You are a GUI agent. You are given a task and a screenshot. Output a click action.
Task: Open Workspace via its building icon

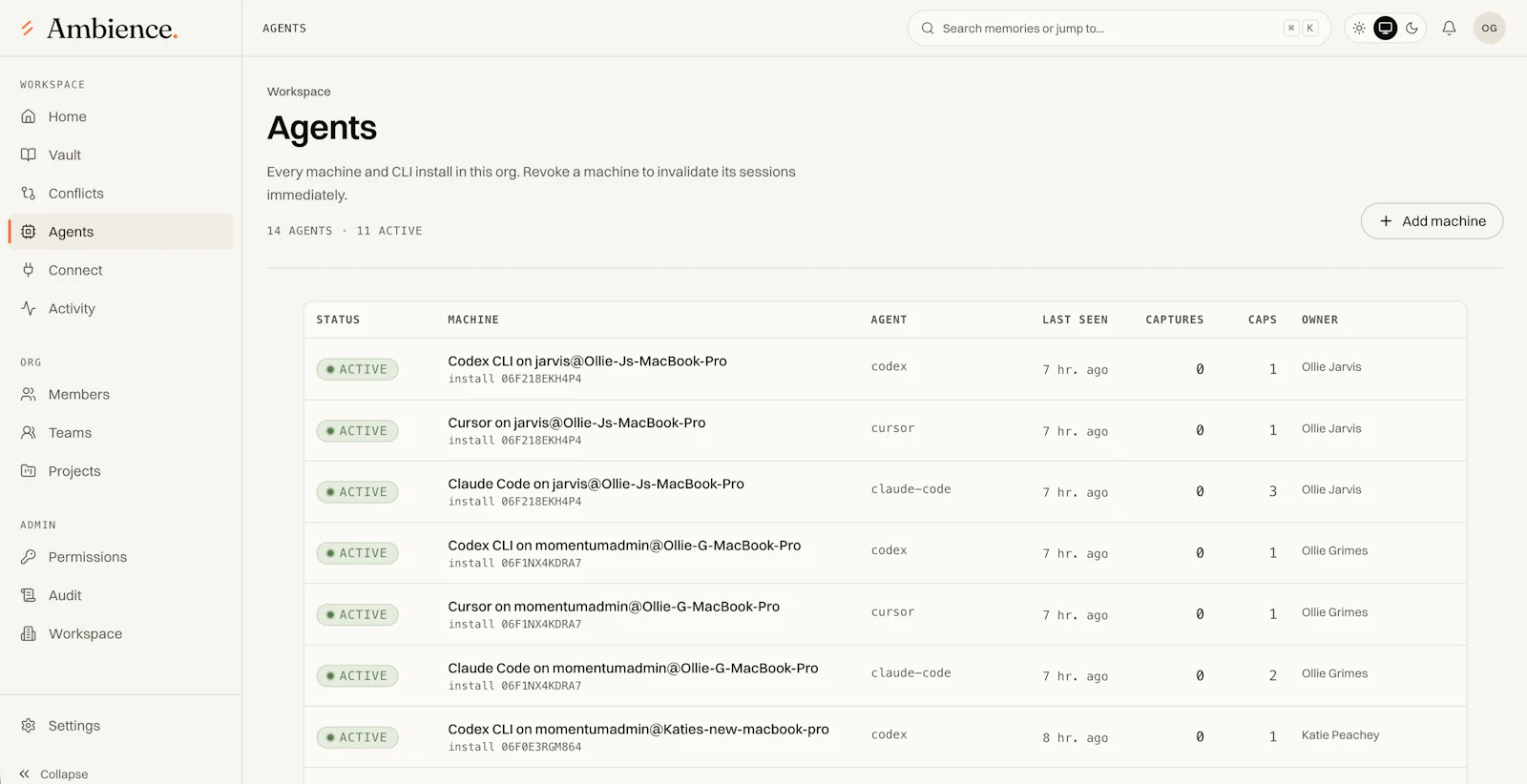[x=29, y=633]
